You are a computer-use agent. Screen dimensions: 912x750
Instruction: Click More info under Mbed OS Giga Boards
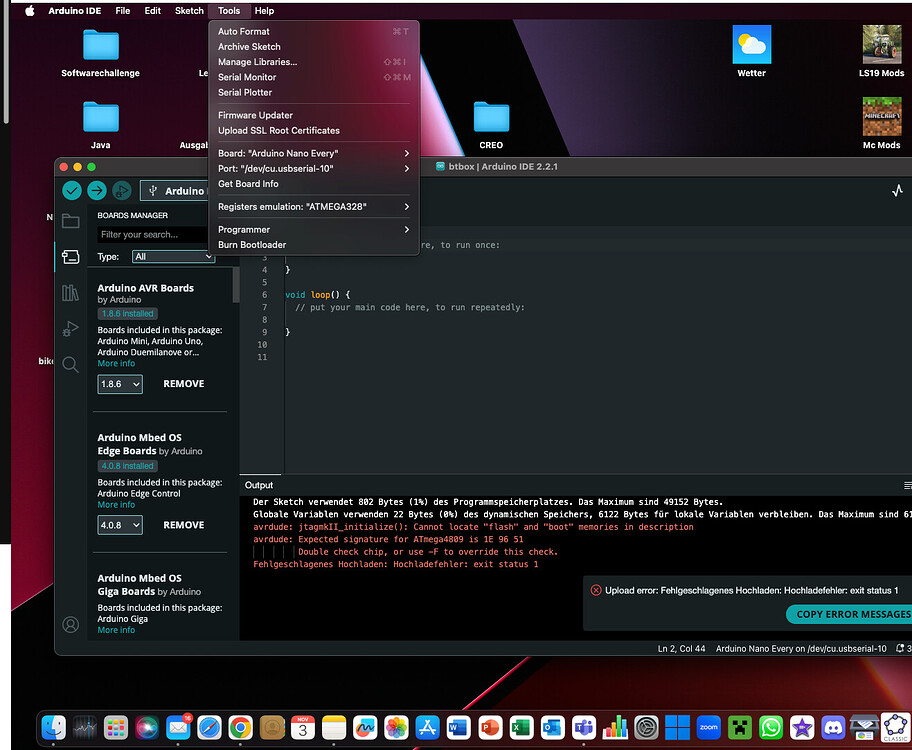click(116, 630)
